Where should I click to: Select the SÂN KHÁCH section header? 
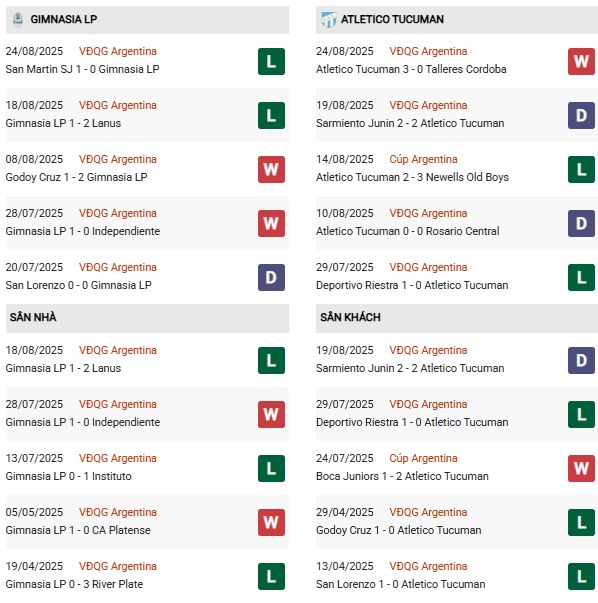pyautogui.click(x=456, y=318)
